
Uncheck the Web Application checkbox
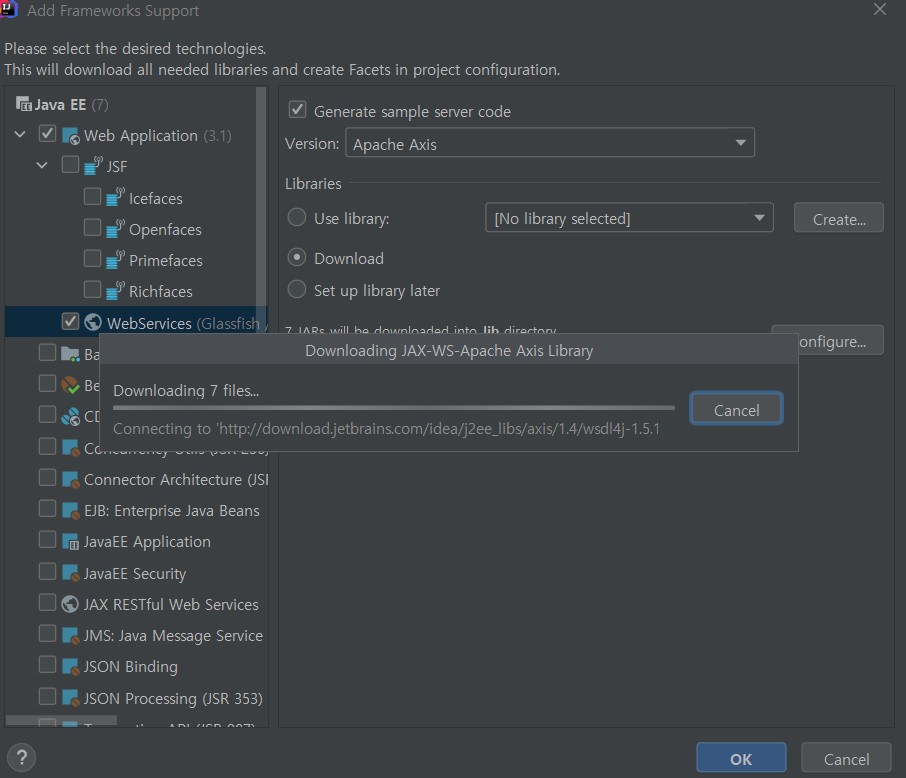point(47,134)
